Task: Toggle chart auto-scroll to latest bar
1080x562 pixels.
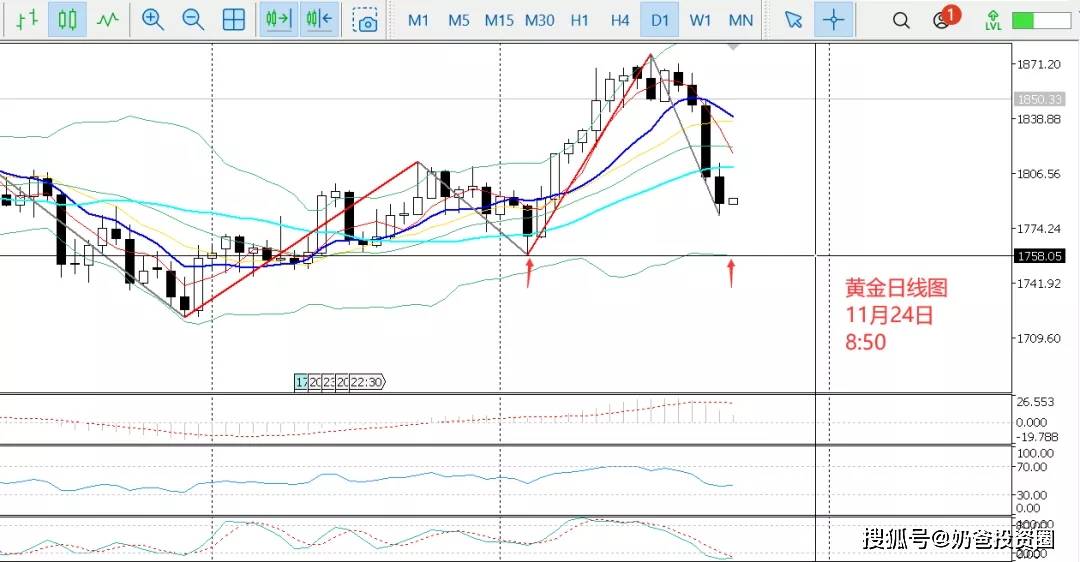Action: click(278, 19)
